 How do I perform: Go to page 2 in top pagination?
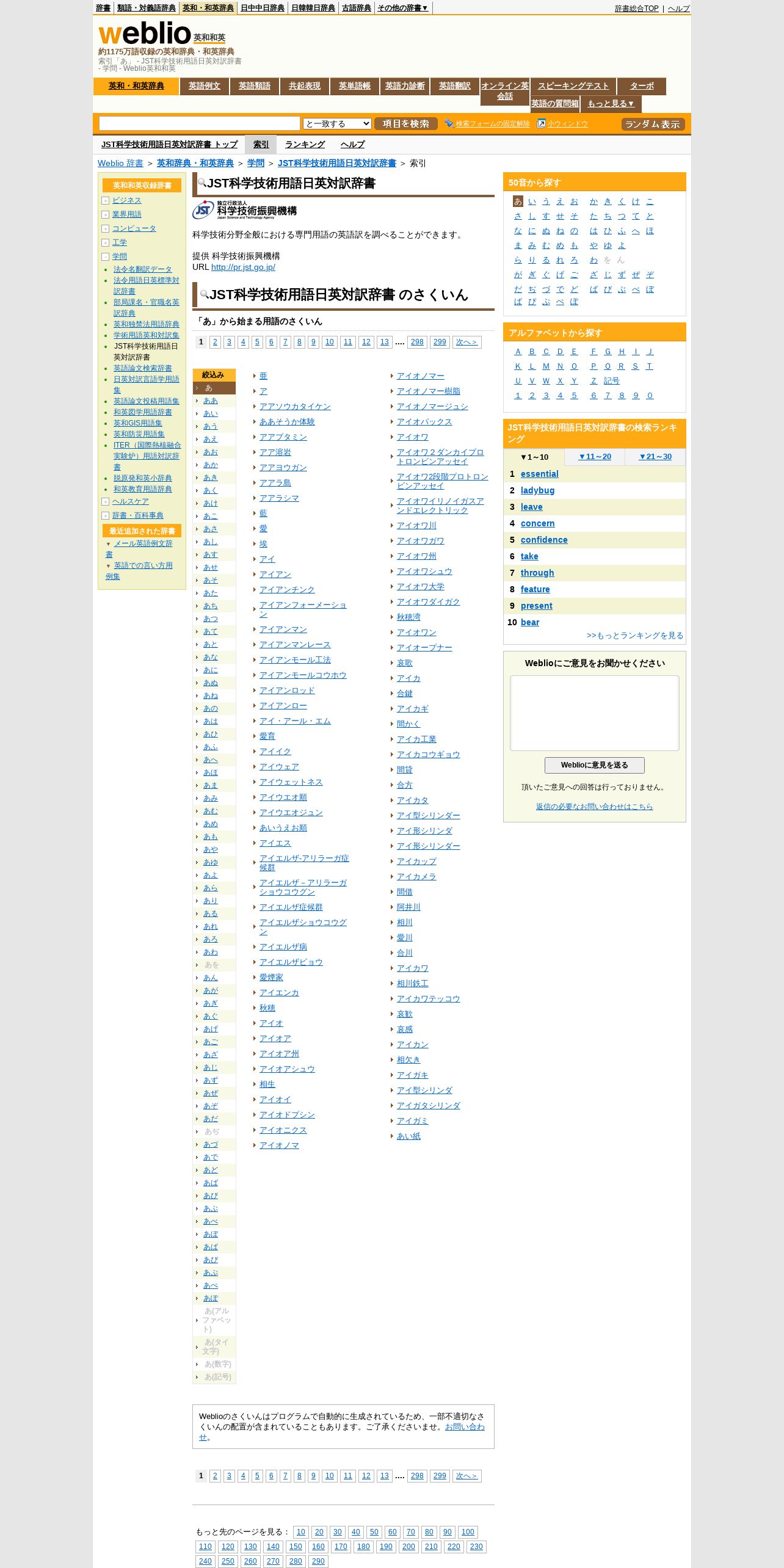(x=215, y=342)
